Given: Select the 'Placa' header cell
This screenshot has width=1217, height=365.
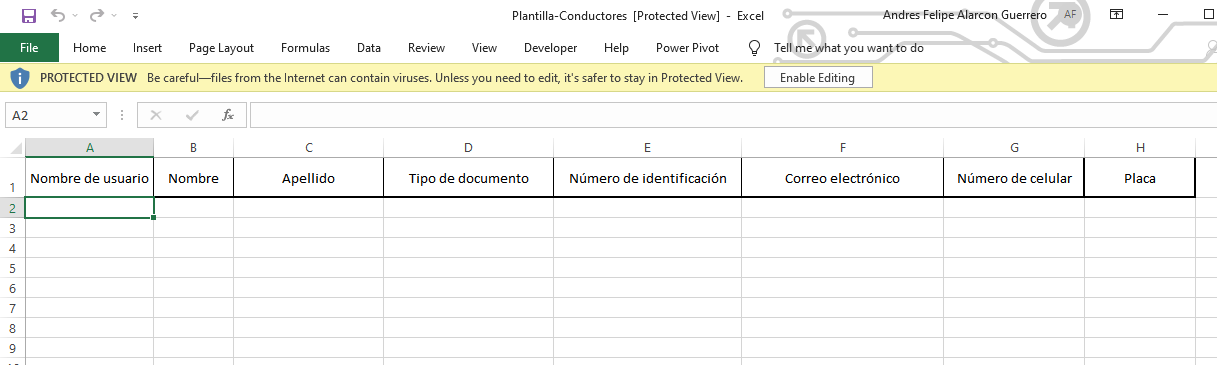Looking at the screenshot, I should (x=1140, y=178).
